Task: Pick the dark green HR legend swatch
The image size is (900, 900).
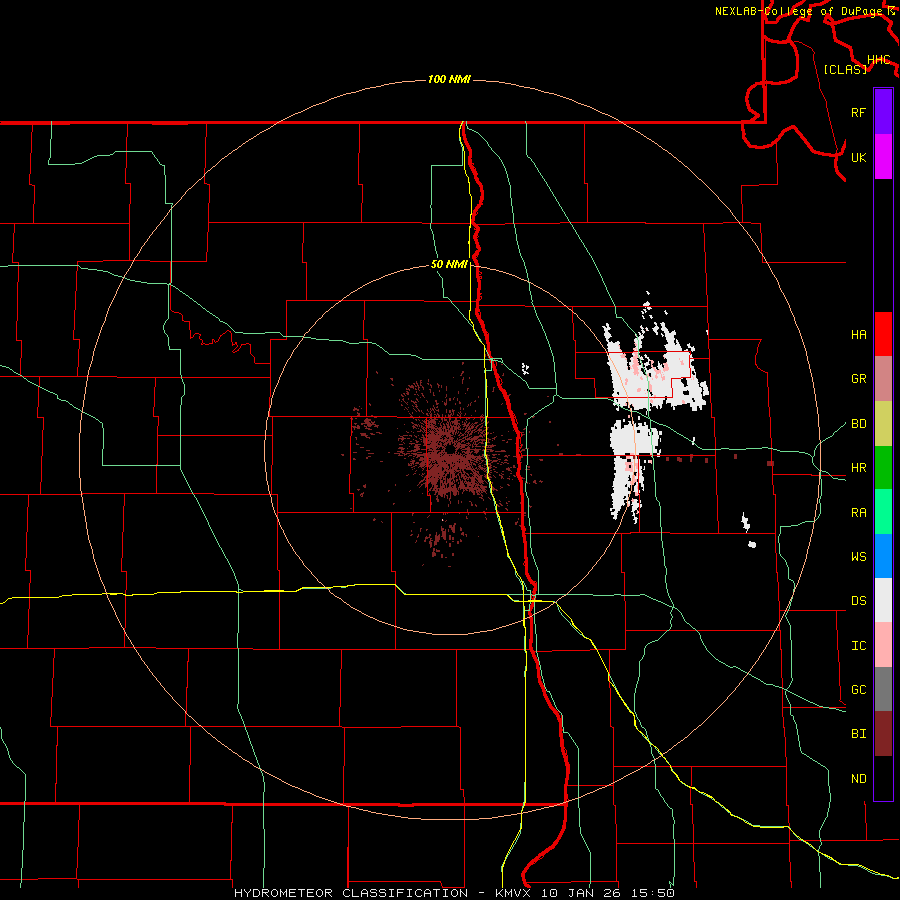Action: point(883,467)
